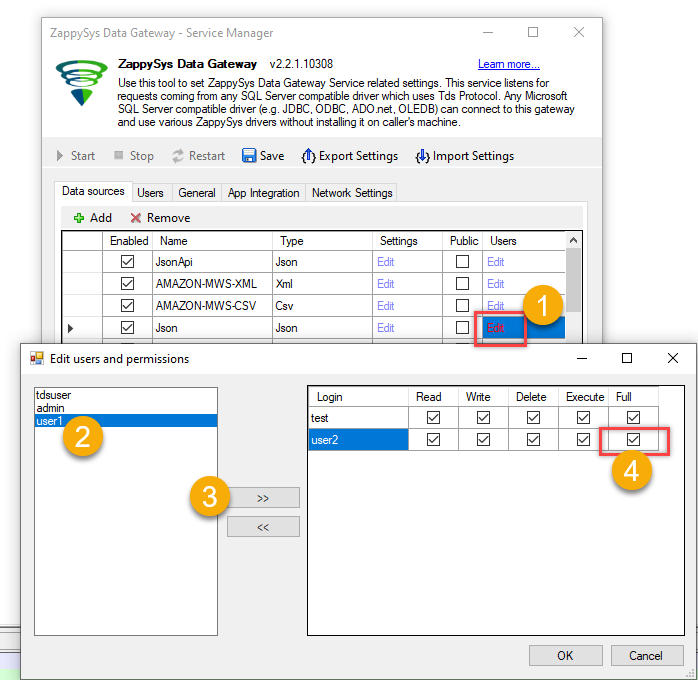The height and width of the screenshot is (680, 698).
Task: Toggle Public checkbox for AMAZON-MWS-XML
Action: (462, 284)
